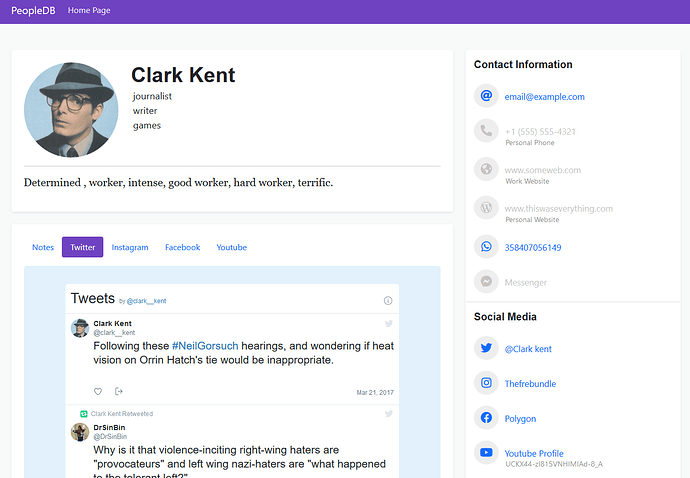Click Twitter bird icon on Clark Kent tweet
This screenshot has height=478, width=690.
point(389,324)
